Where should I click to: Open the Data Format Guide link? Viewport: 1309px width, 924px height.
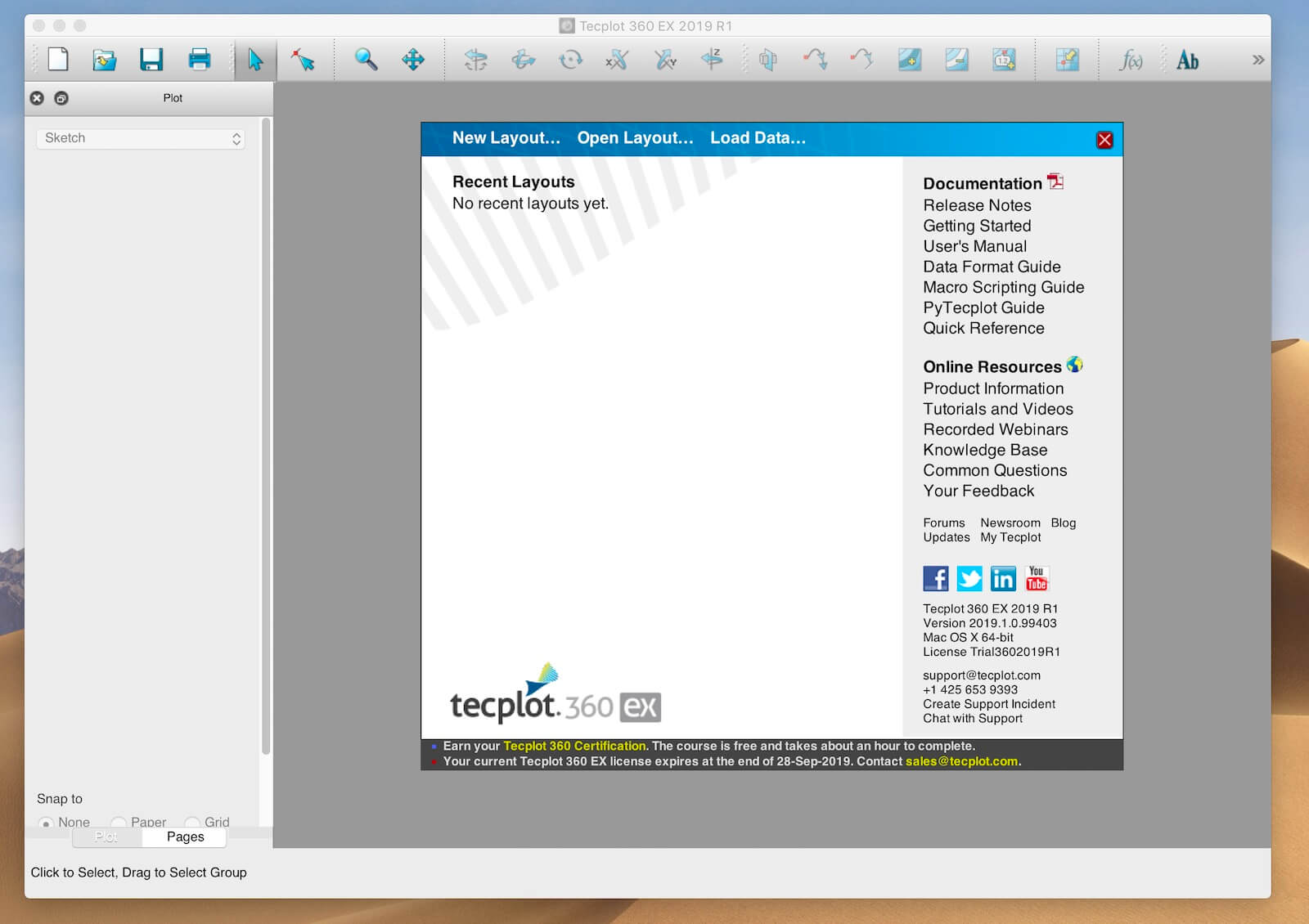[x=992, y=267]
